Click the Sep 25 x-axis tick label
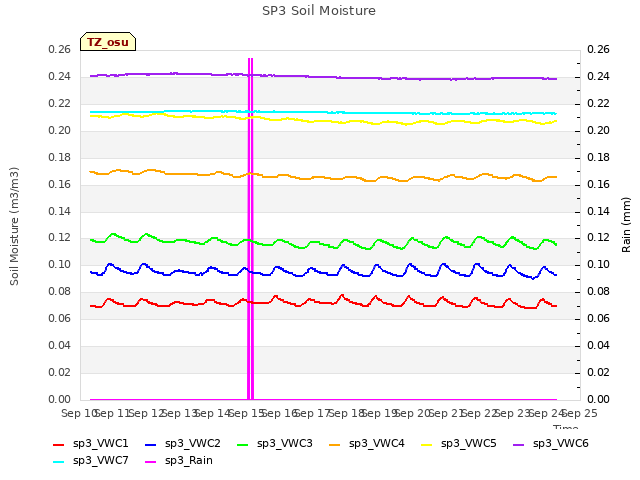The height and width of the screenshot is (480, 640). tap(580, 413)
